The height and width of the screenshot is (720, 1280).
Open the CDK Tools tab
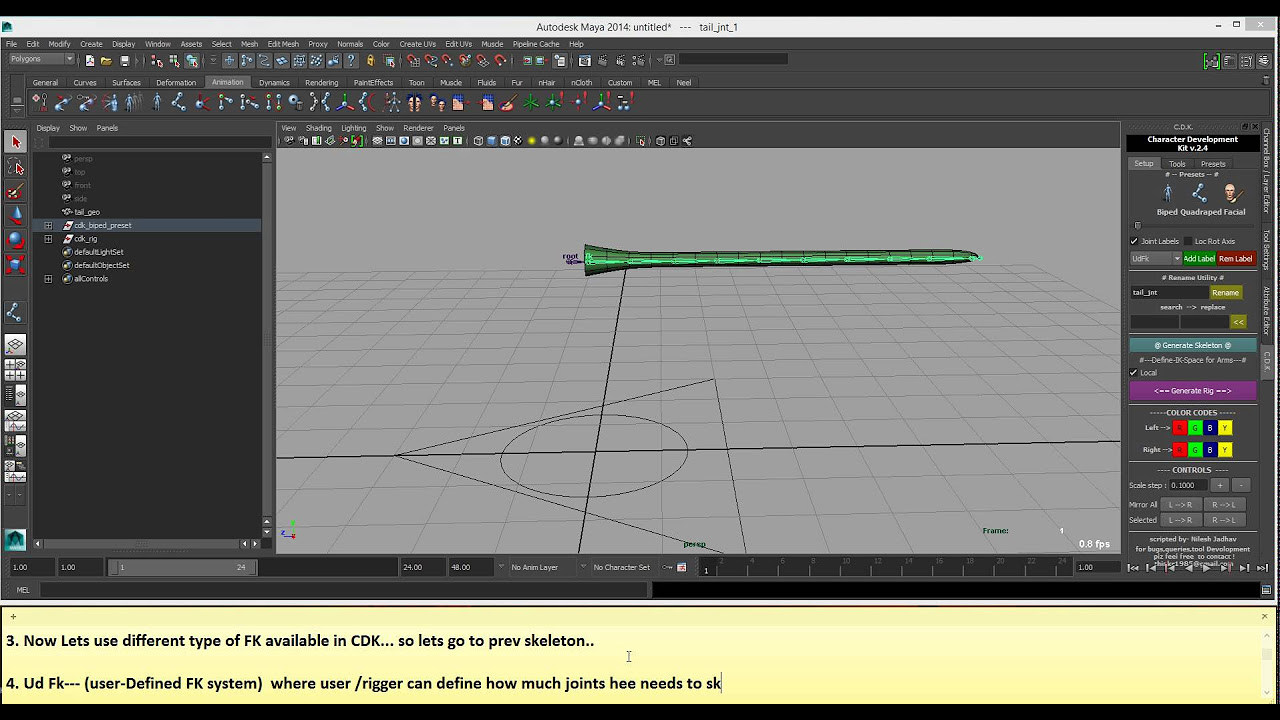1177,164
